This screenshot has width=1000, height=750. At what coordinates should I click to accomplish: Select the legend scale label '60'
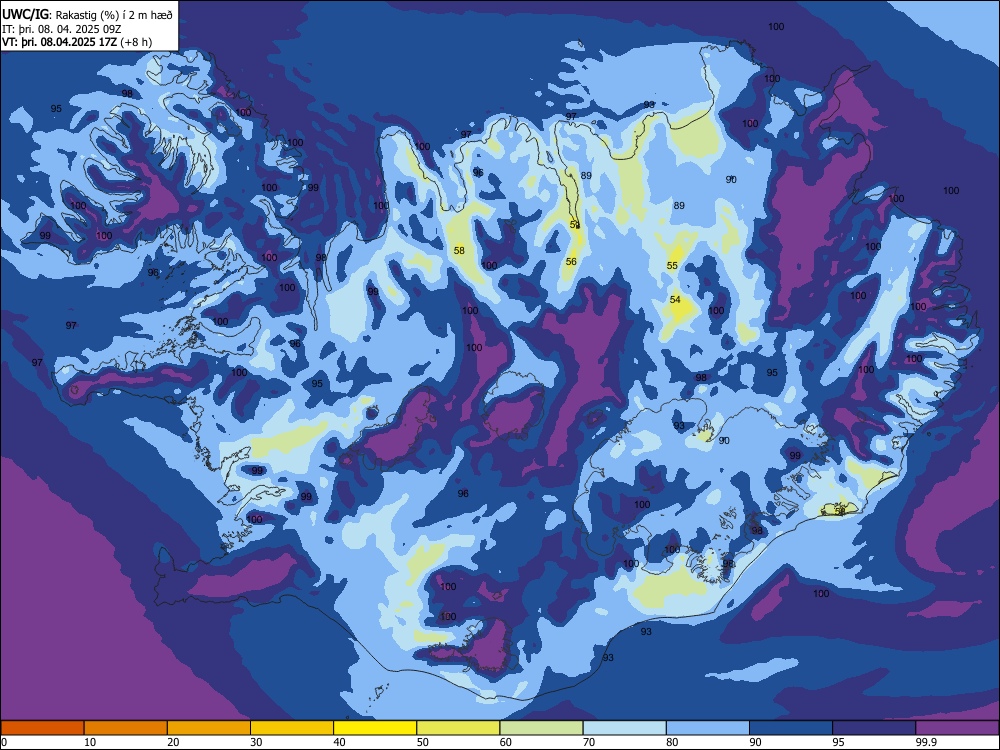click(x=506, y=742)
